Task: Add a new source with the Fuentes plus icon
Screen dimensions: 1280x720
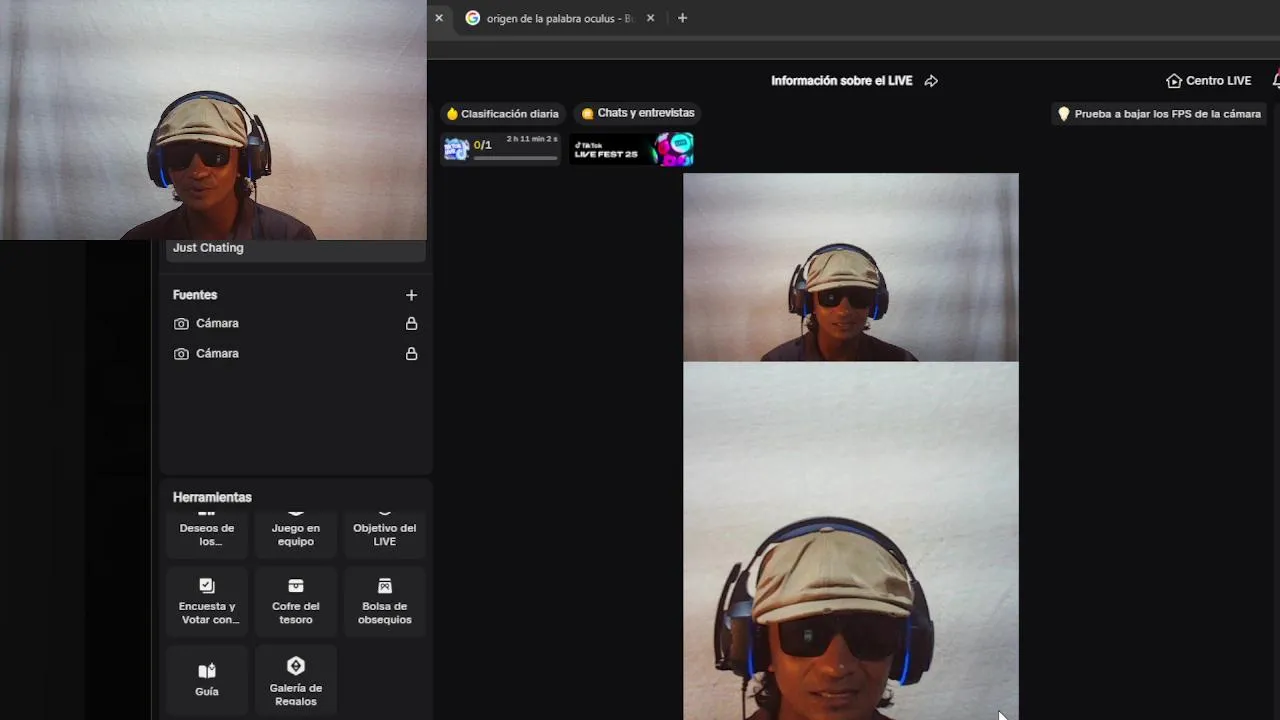Action: tap(411, 295)
